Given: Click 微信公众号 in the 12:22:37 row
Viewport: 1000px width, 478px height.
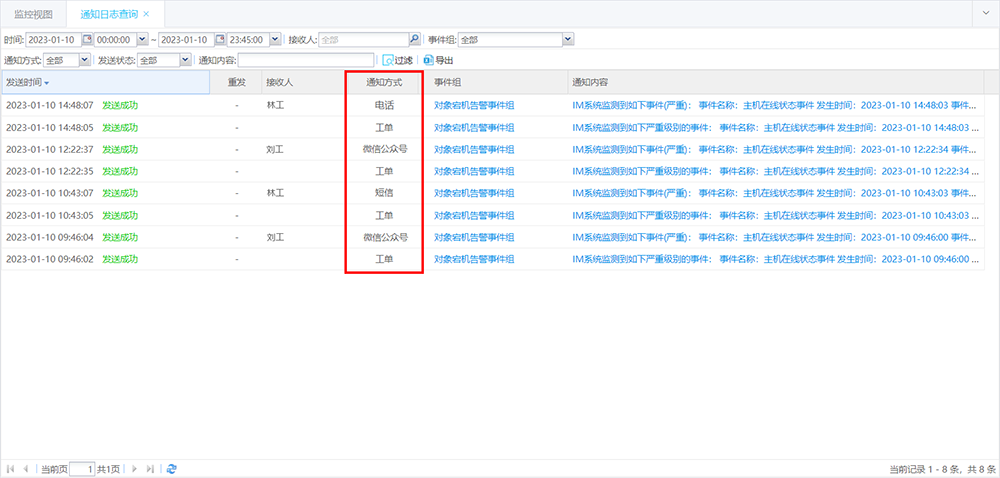Looking at the screenshot, I should [x=384, y=149].
